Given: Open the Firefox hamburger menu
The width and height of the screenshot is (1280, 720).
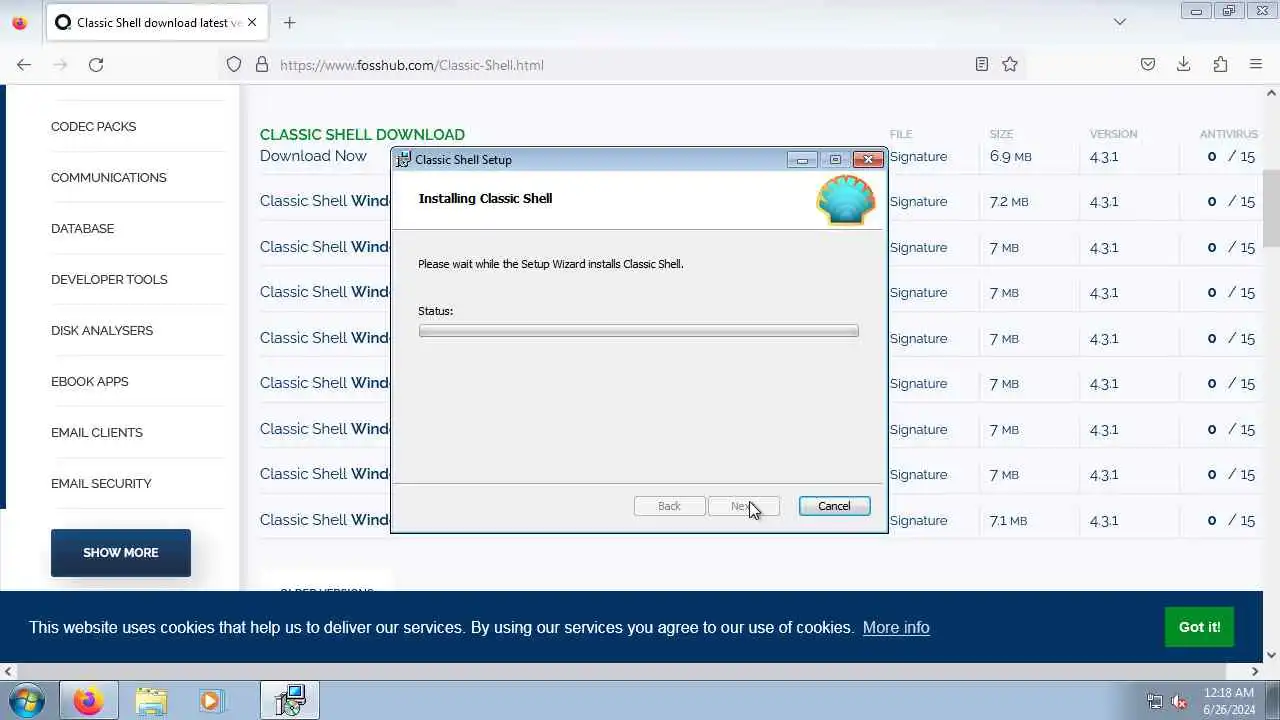Looking at the screenshot, I should click(1256, 64).
